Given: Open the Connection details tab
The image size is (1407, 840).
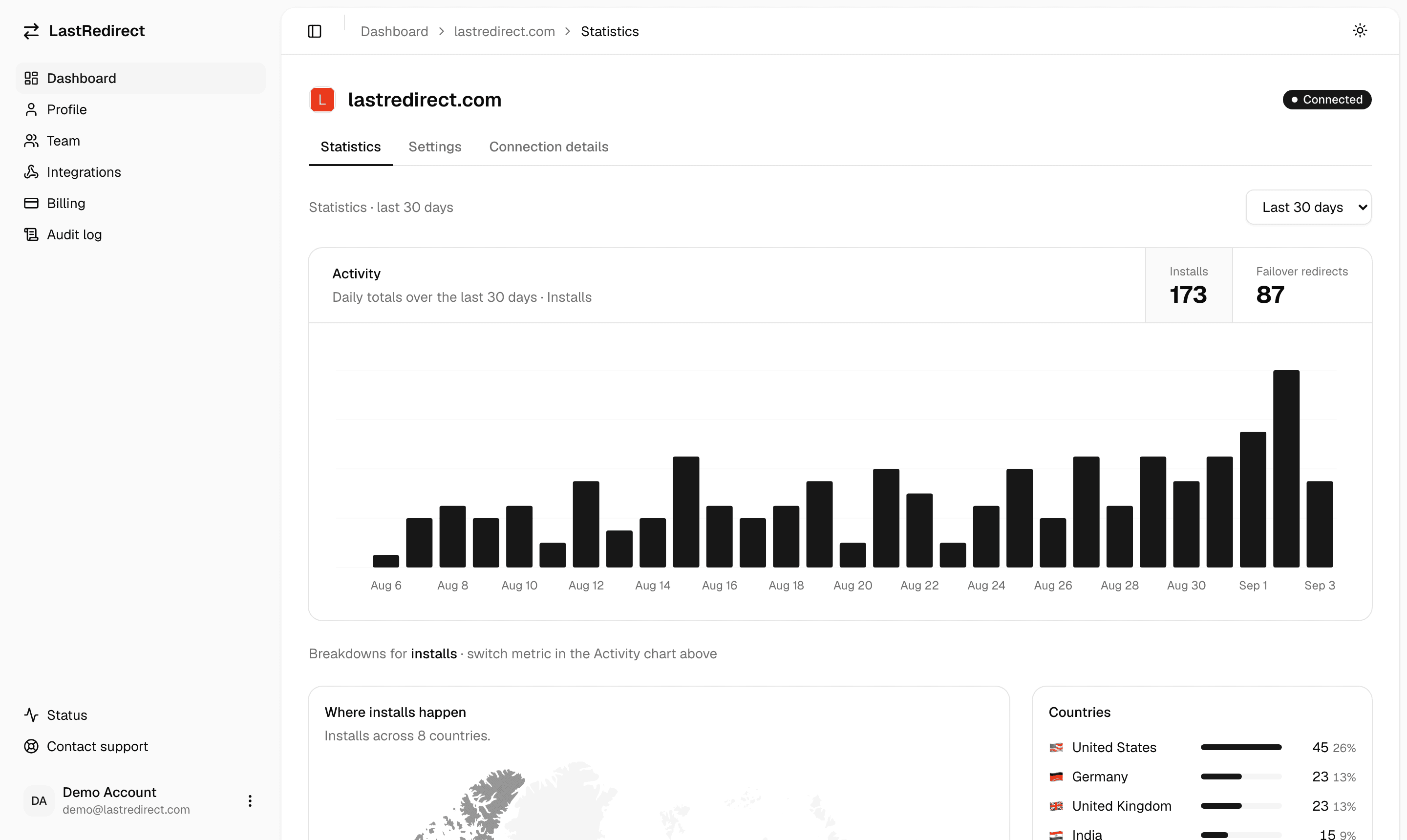Looking at the screenshot, I should click(x=549, y=147).
